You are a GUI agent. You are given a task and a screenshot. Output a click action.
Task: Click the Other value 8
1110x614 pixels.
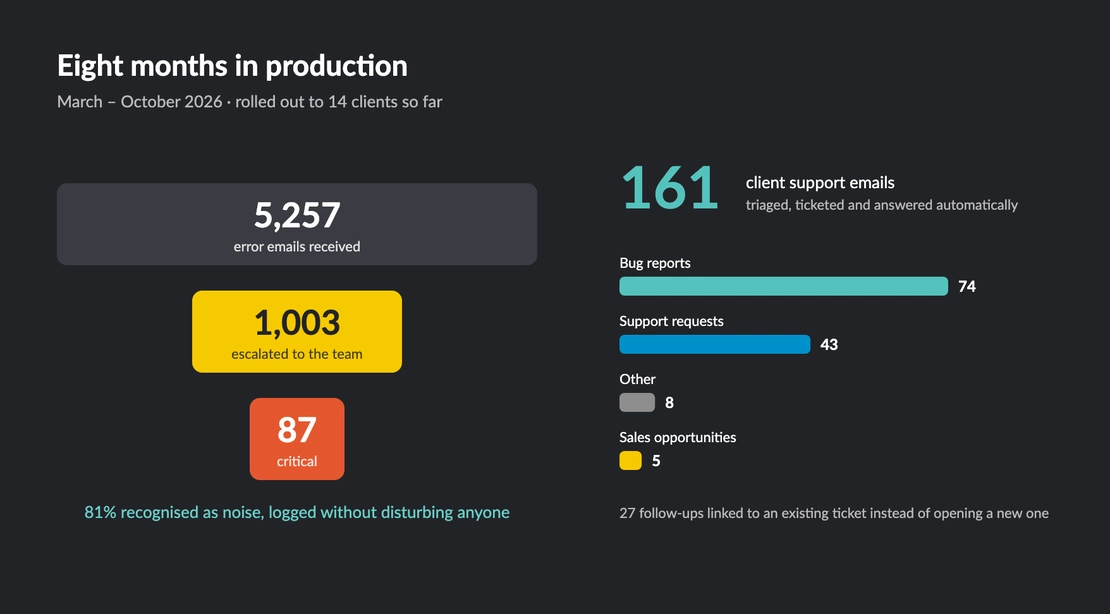tap(669, 402)
